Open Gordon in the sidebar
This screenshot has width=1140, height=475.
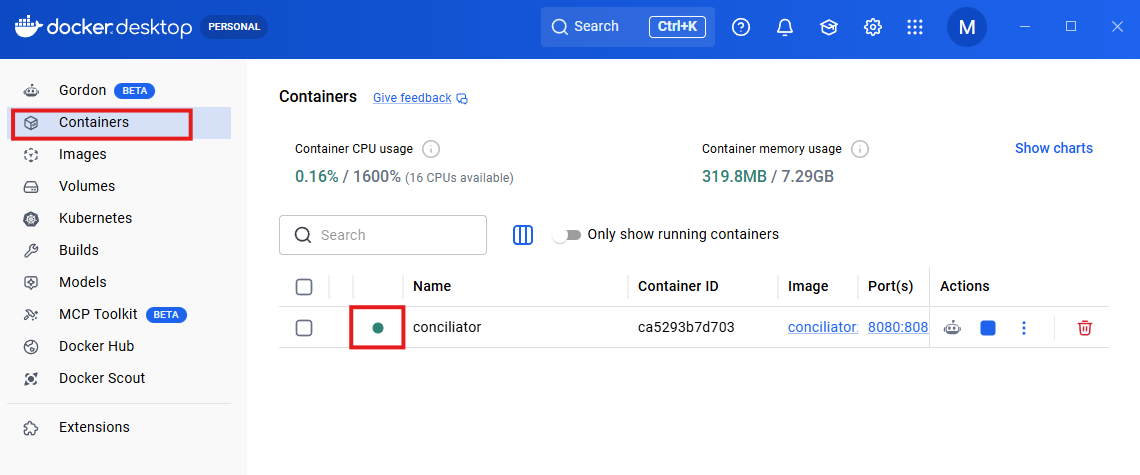tap(119, 90)
